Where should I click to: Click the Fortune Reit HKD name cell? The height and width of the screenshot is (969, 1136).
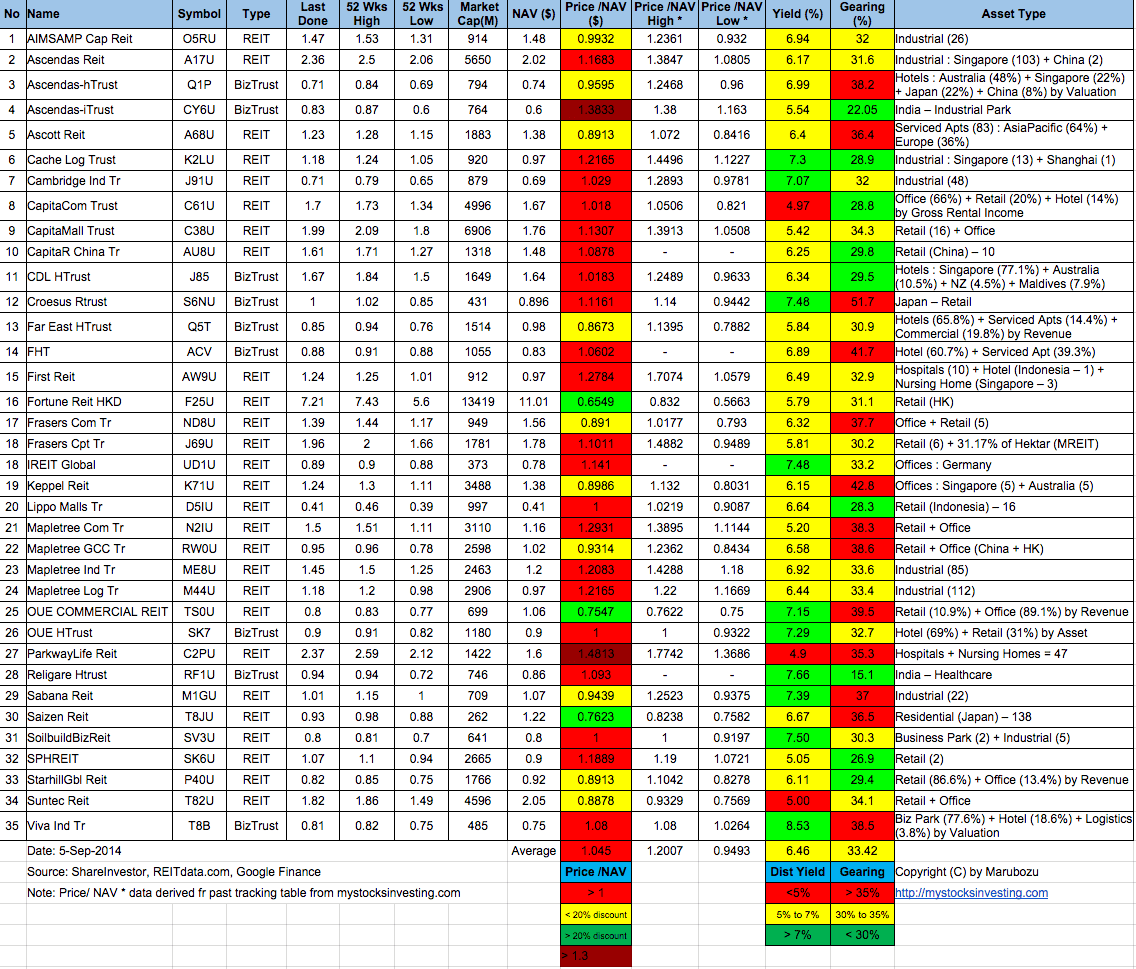click(x=99, y=402)
